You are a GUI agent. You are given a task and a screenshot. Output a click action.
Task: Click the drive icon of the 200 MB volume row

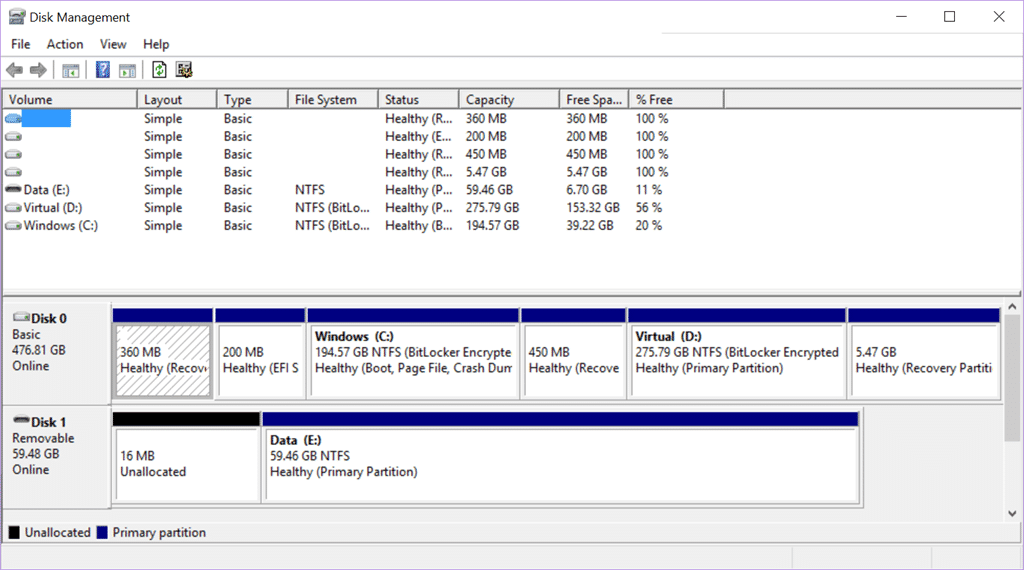[x=13, y=136]
